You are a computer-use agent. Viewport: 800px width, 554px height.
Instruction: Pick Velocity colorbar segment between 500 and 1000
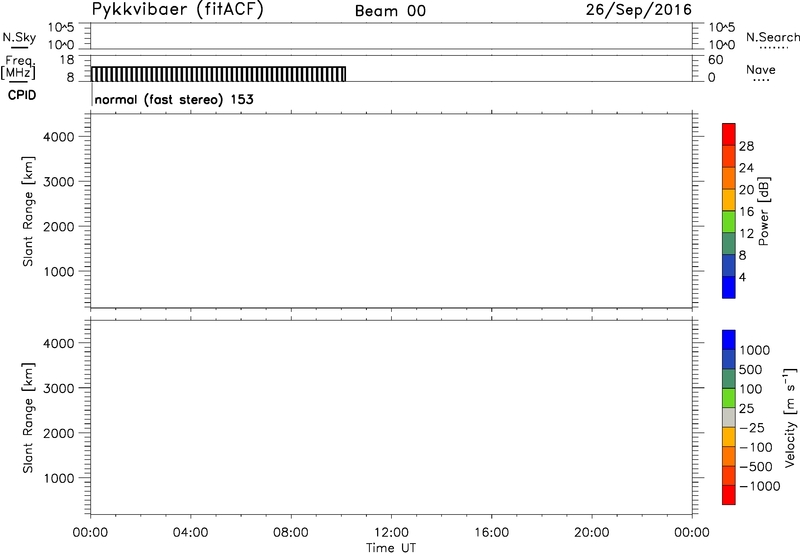coord(729,359)
